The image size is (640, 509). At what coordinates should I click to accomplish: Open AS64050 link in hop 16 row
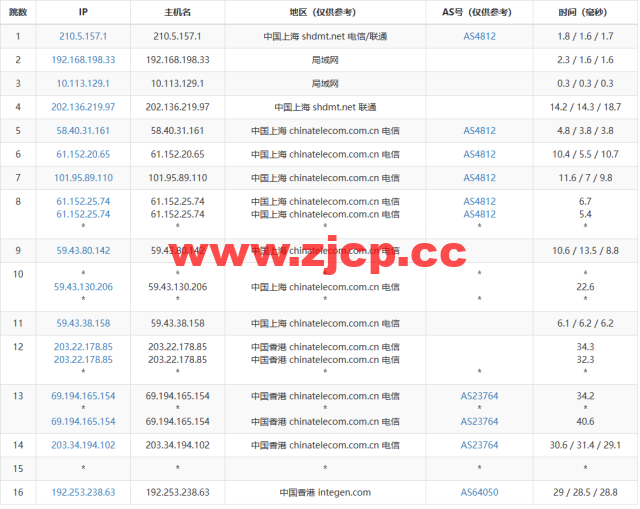point(480,493)
